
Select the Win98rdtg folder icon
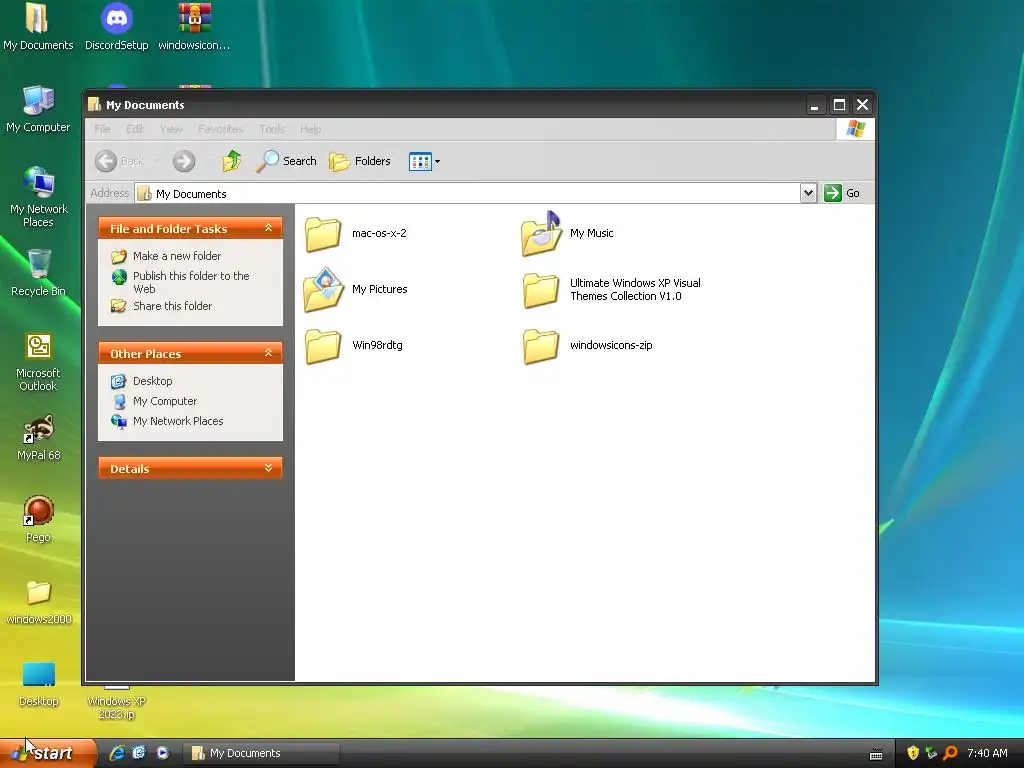click(x=323, y=345)
